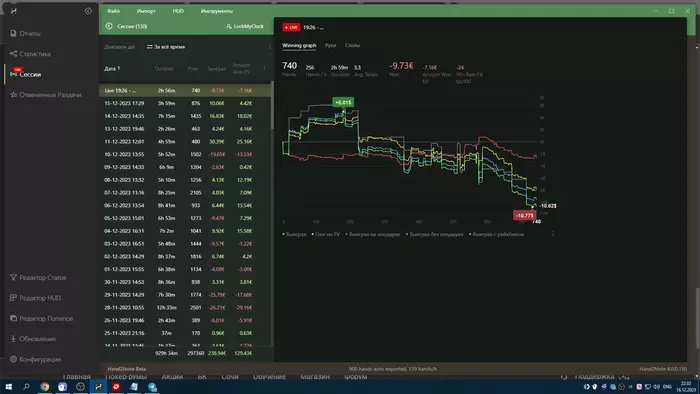The image size is (700, 394).
Task: Select session 28-11-2023 10:55
Action: tap(185, 308)
